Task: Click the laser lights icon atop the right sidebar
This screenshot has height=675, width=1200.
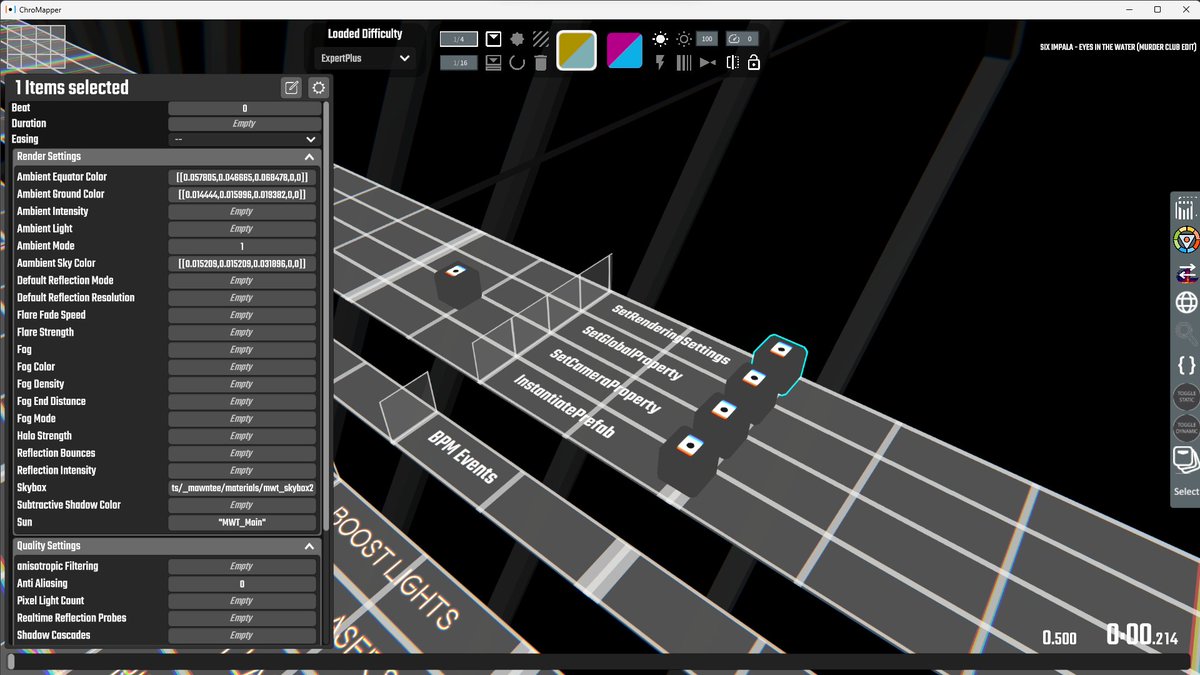Action: click(x=1185, y=208)
